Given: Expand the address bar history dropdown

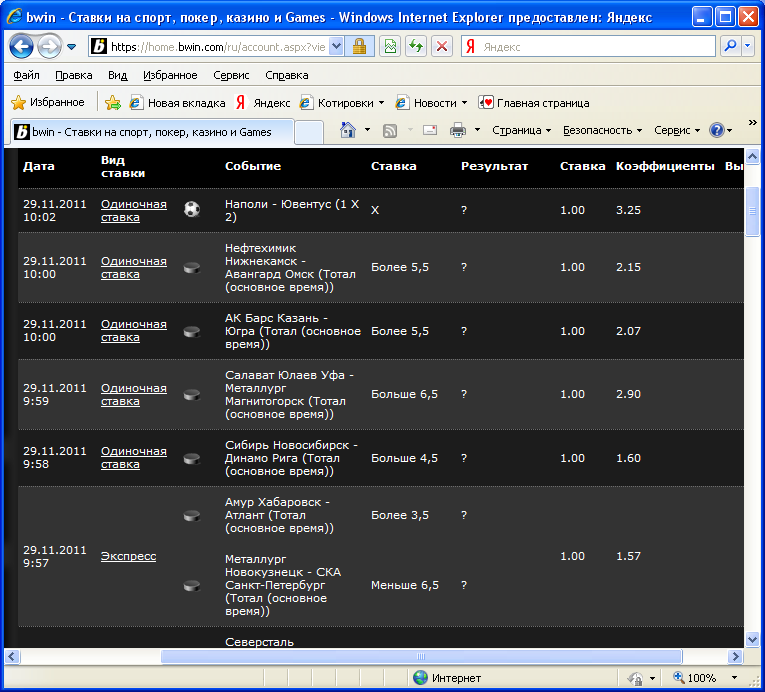Looking at the screenshot, I should coord(336,47).
